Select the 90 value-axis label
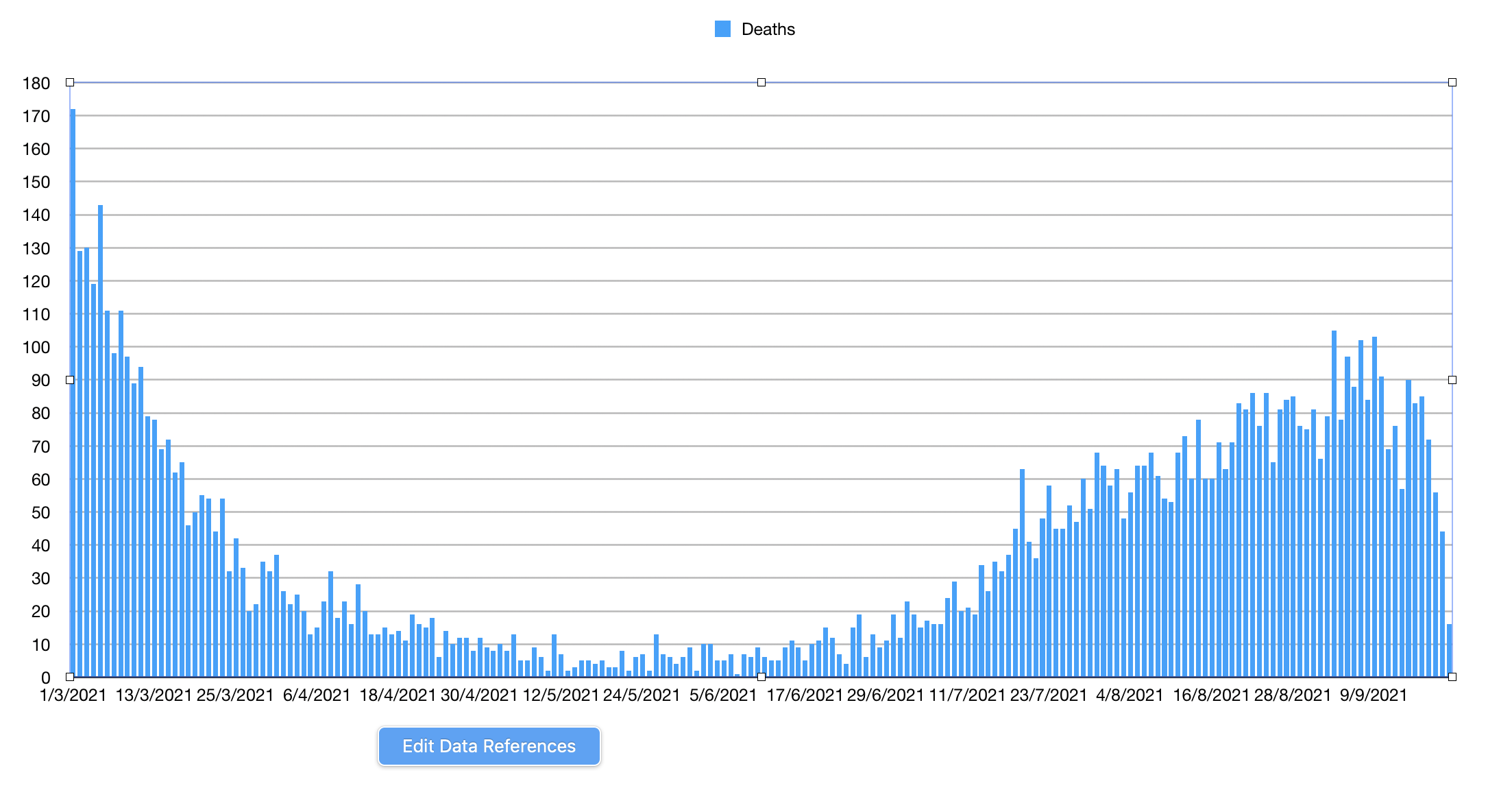The height and width of the screenshot is (801, 1512). coord(41,381)
